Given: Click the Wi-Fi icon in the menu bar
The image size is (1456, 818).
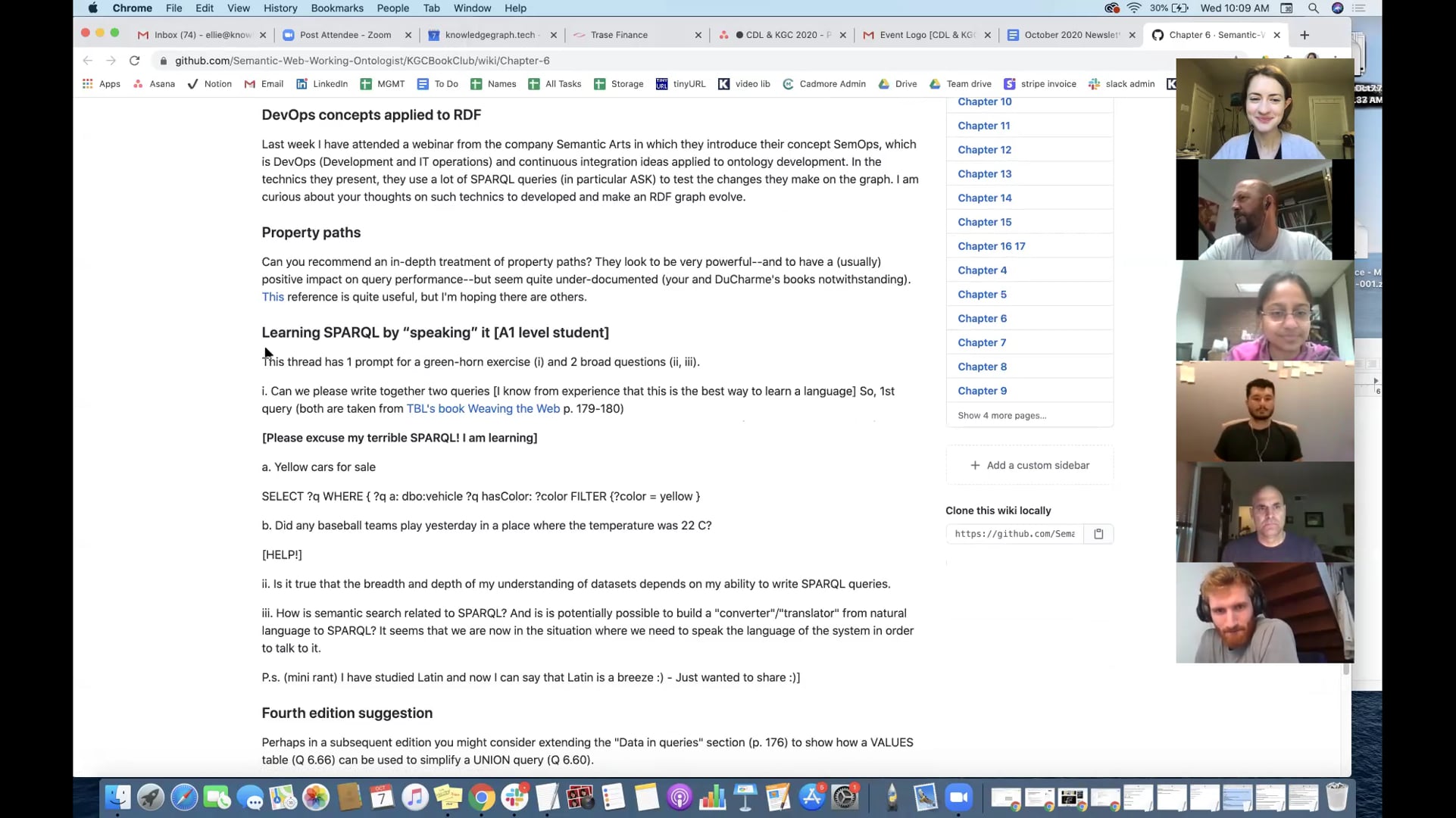Looking at the screenshot, I should tap(1134, 8).
